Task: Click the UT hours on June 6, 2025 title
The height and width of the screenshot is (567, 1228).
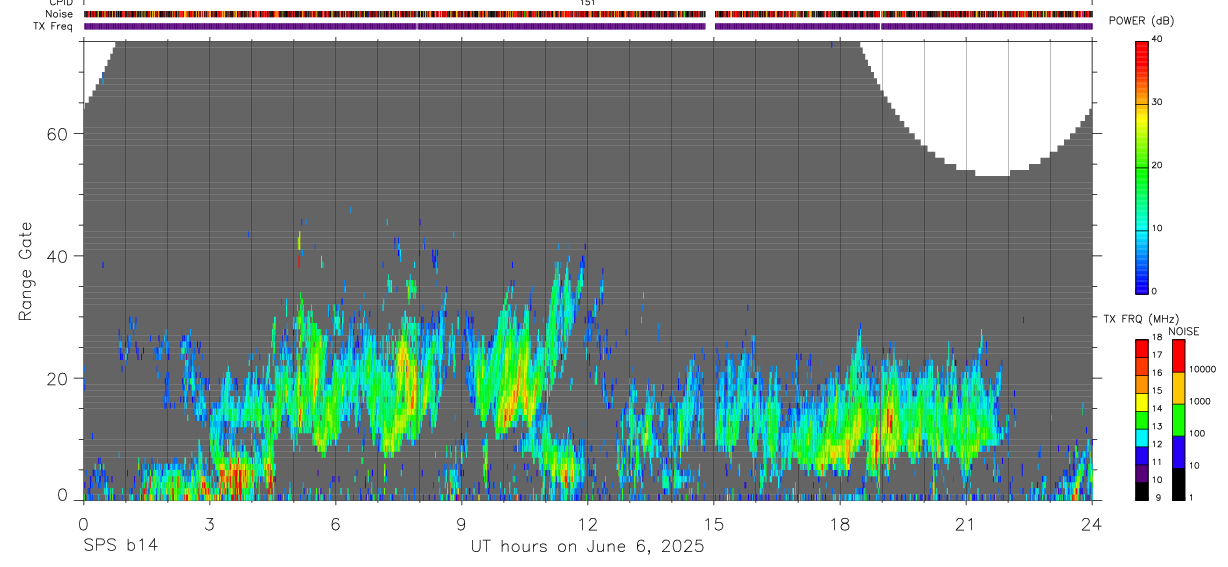Action: coord(588,547)
